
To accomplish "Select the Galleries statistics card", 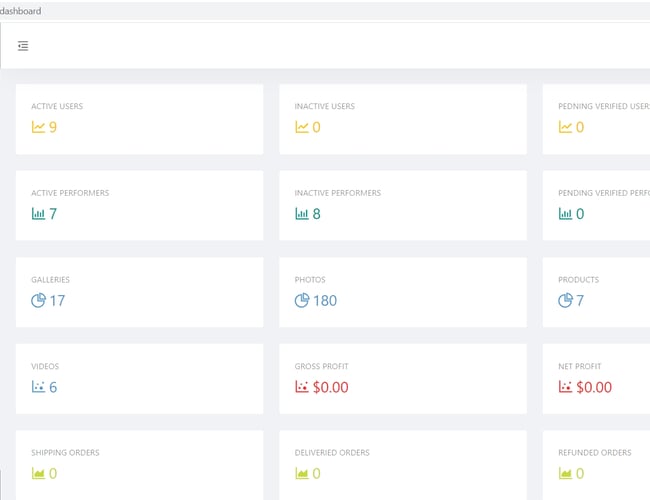I will (139, 292).
